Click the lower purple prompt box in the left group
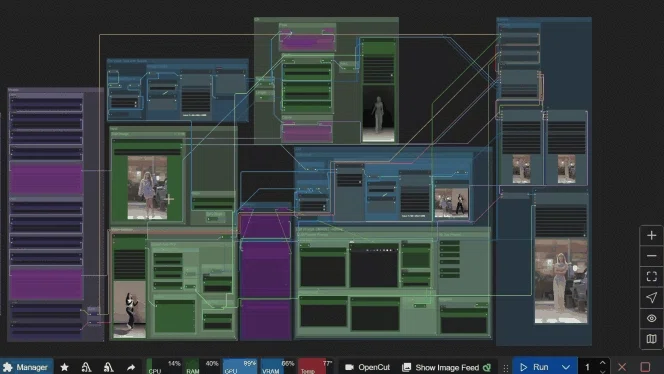This screenshot has height=374, width=664. [x=46, y=284]
